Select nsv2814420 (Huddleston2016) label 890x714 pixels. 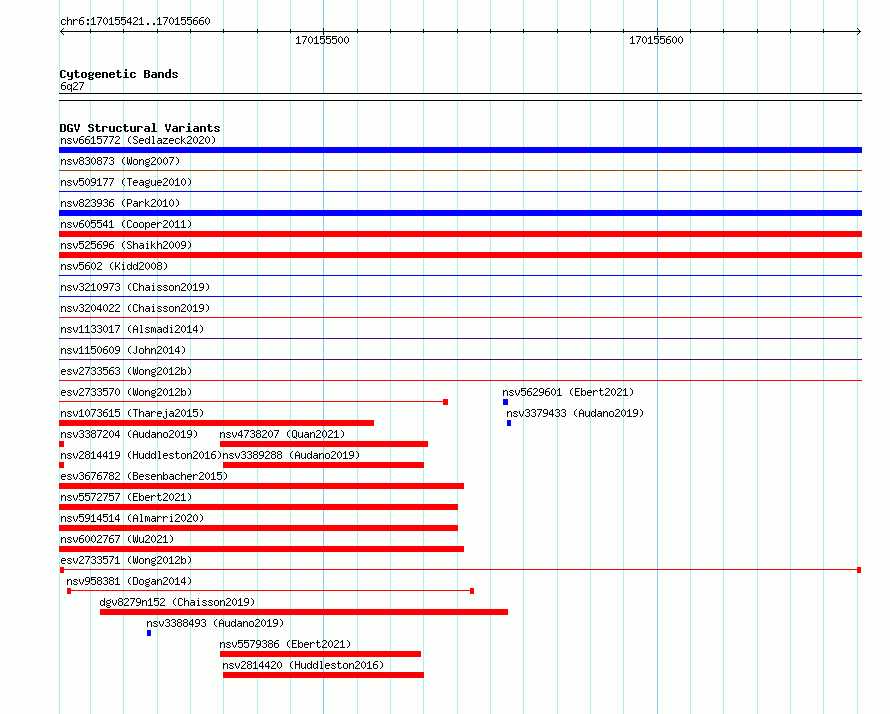pos(303,665)
